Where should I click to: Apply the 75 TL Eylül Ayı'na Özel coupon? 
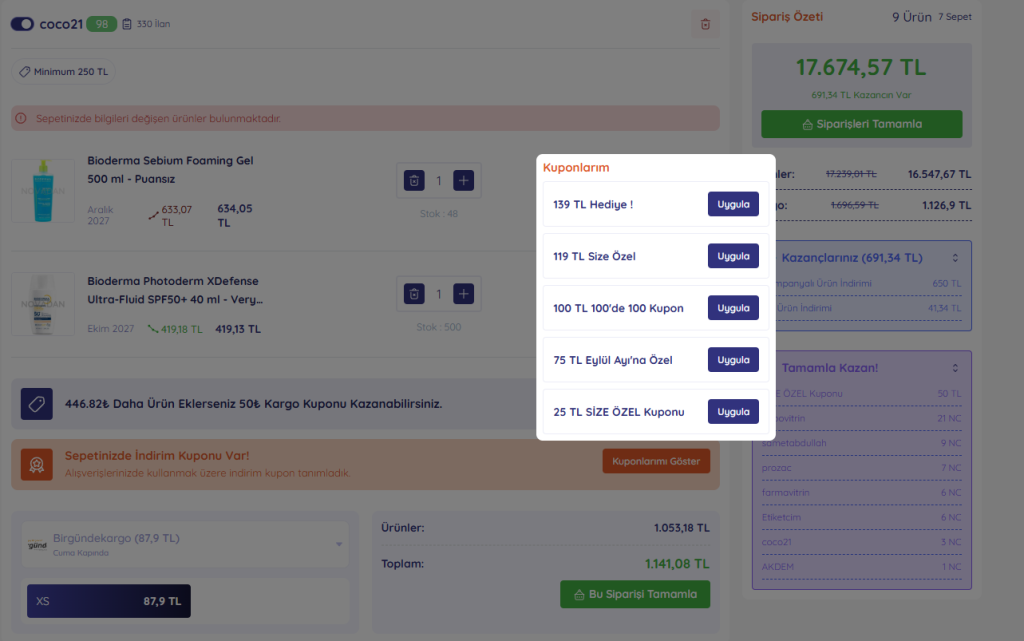(733, 360)
